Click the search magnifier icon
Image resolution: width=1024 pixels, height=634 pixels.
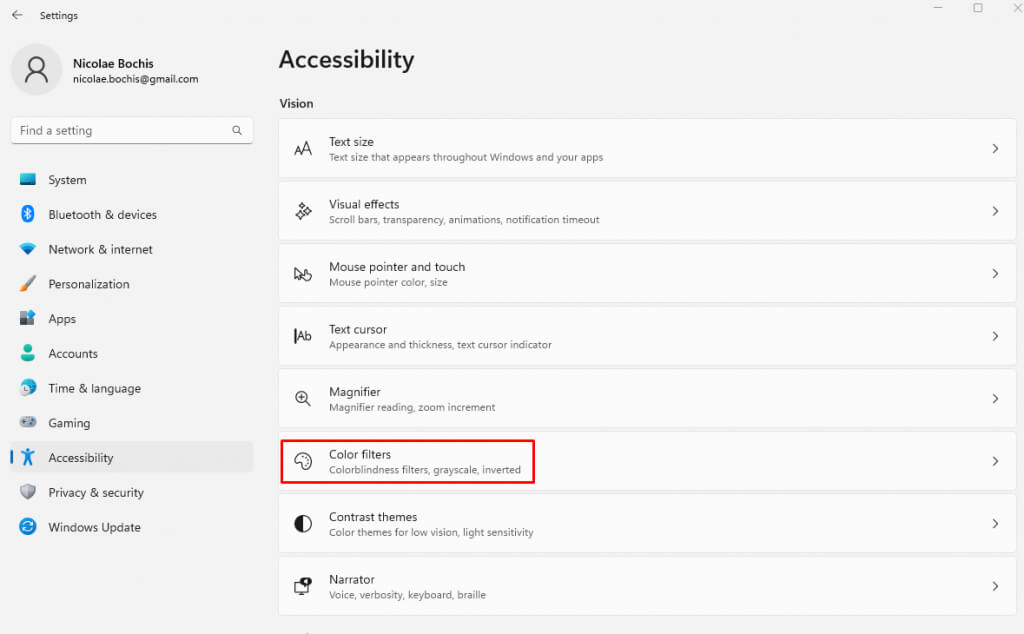click(237, 130)
